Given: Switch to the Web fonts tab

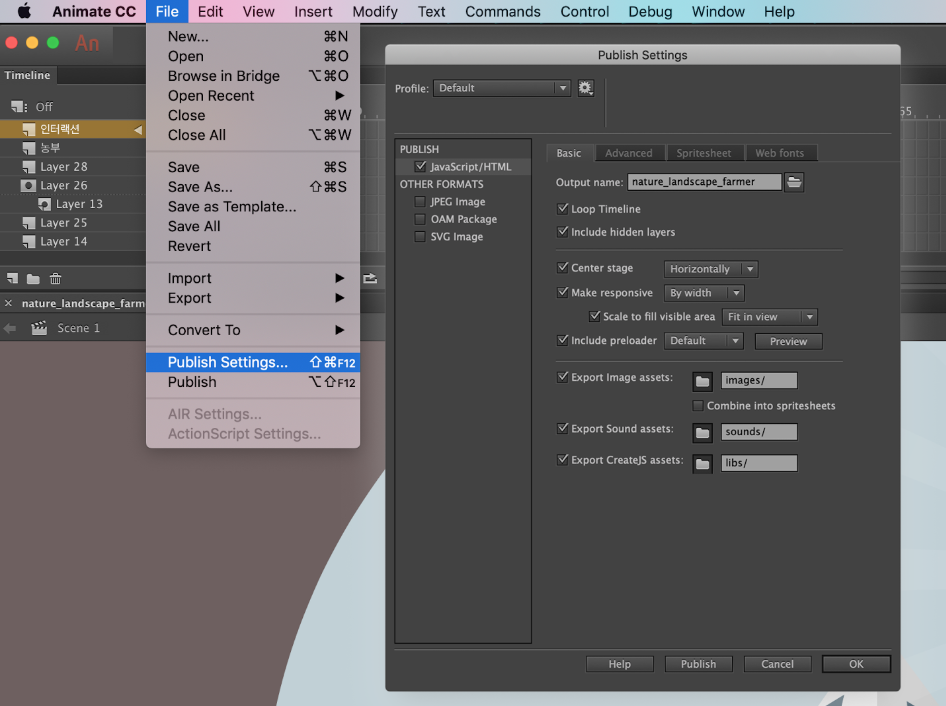Looking at the screenshot, I should tap(779, 153).
